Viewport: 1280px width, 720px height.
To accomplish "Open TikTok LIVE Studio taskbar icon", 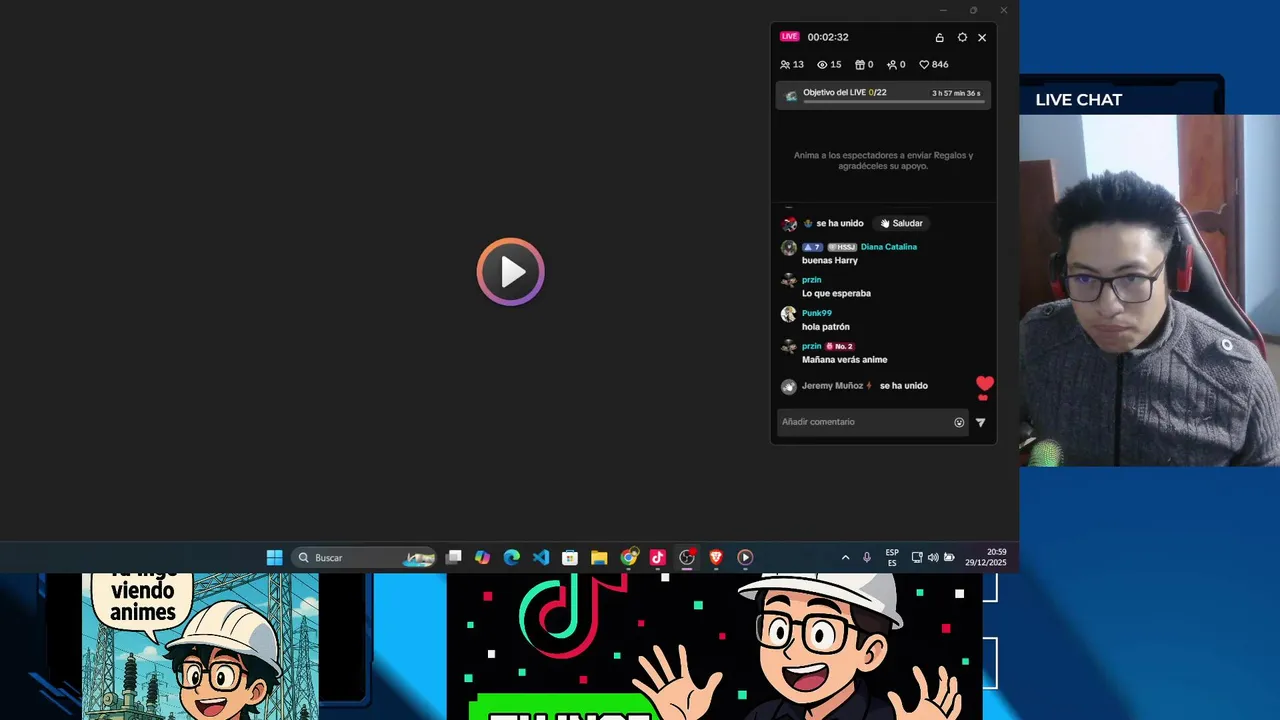I will 658,557.
